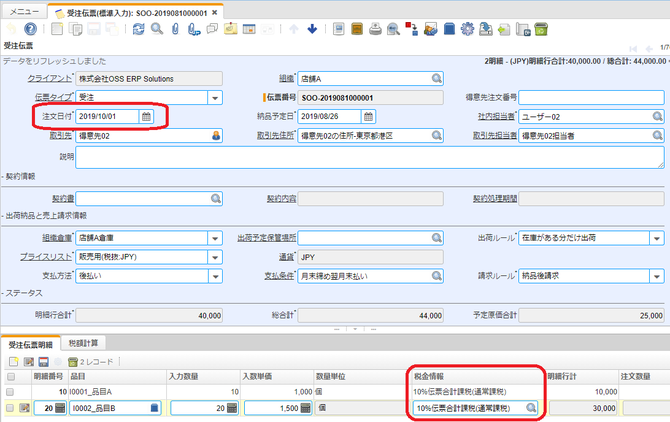Open calendar picker for 注文日付
This screenshot has height=422, width=670.
point(146,117)
